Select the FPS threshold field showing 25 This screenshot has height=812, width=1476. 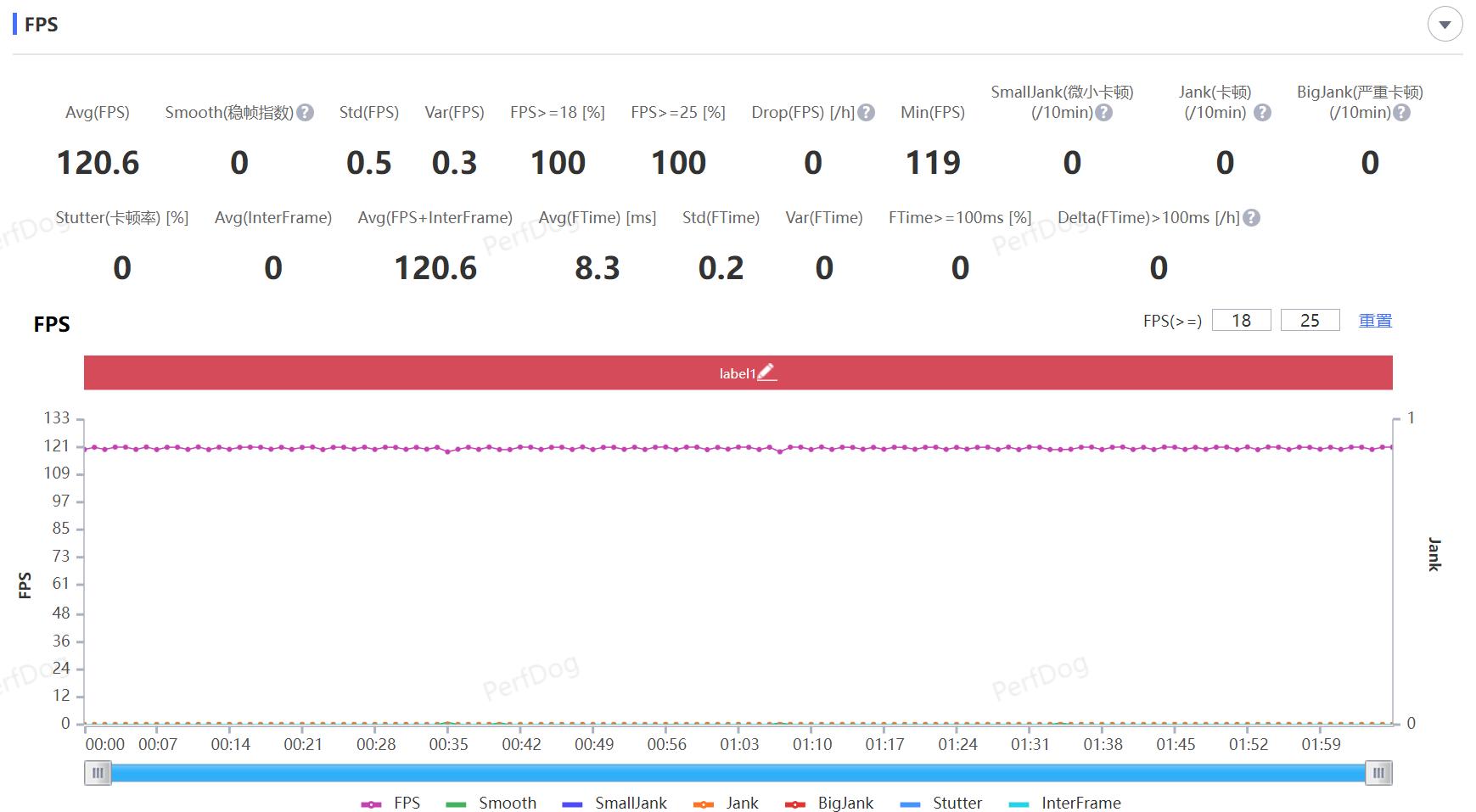[1310, 320]
